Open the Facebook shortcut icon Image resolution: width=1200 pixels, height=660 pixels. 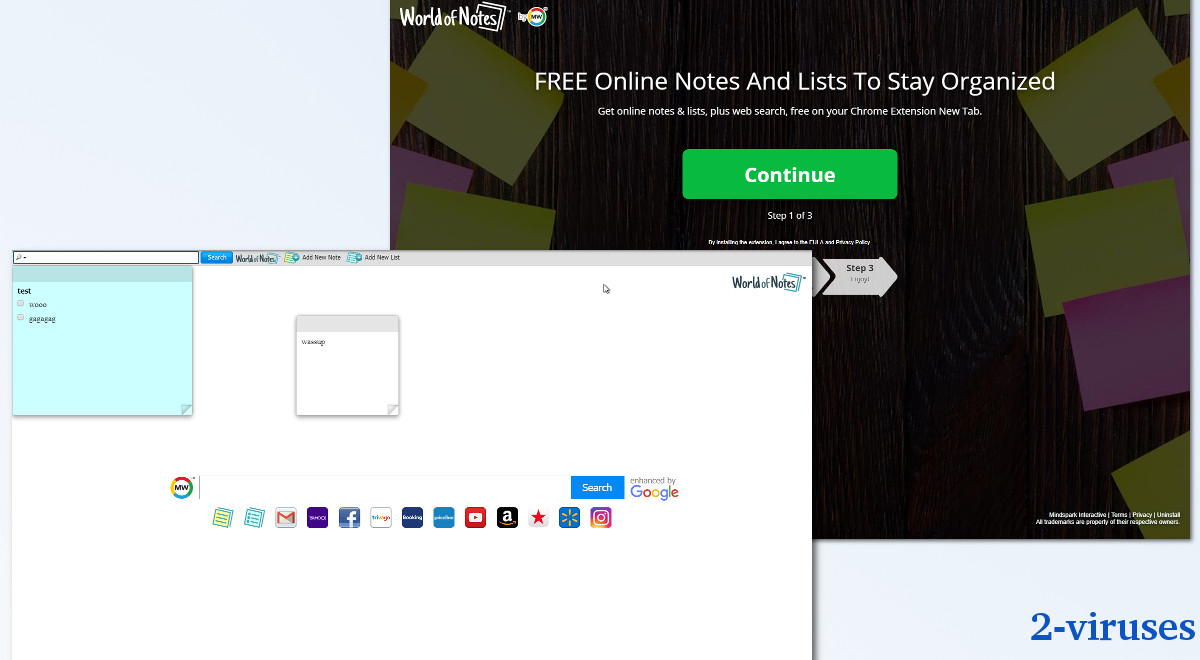point(349,517)
